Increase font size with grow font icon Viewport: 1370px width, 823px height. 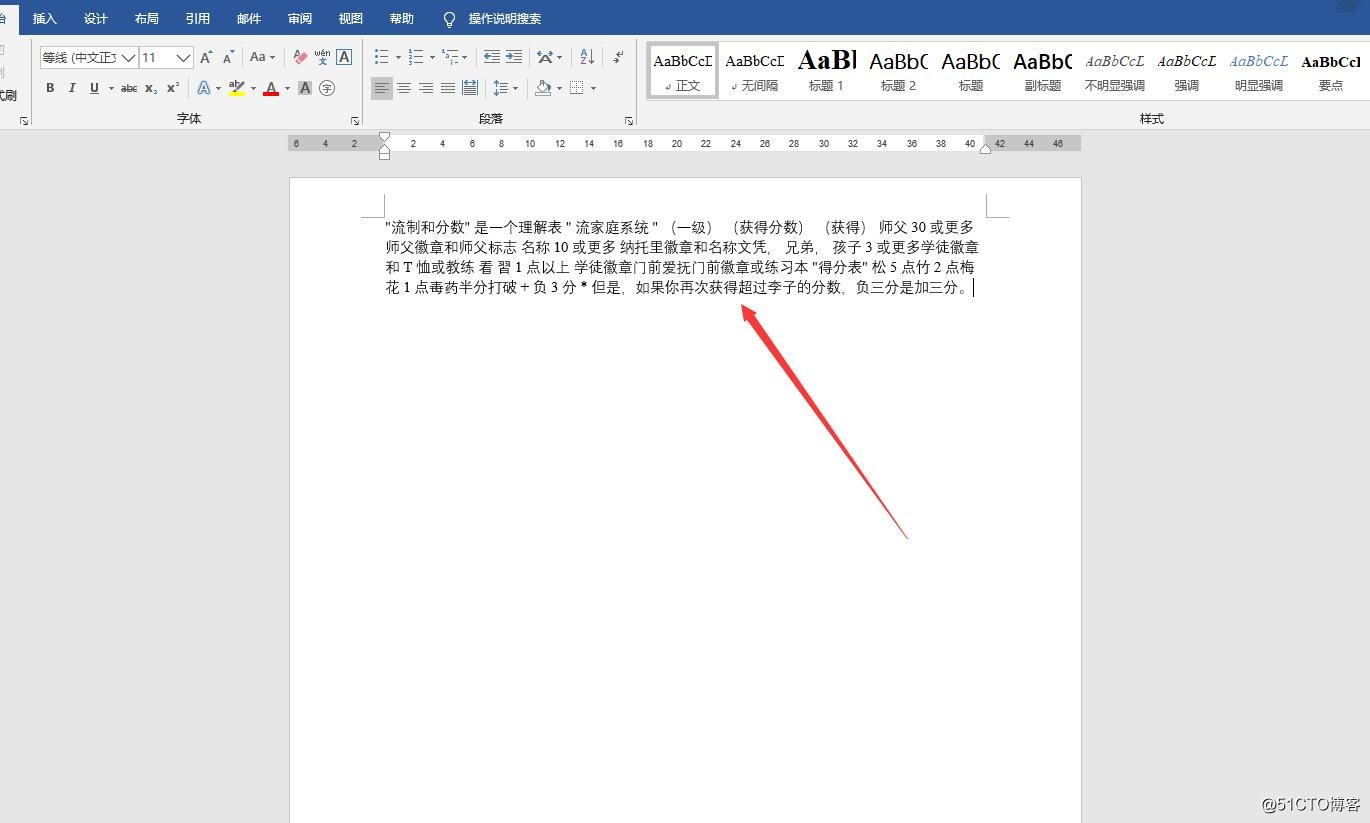(206, 57)
